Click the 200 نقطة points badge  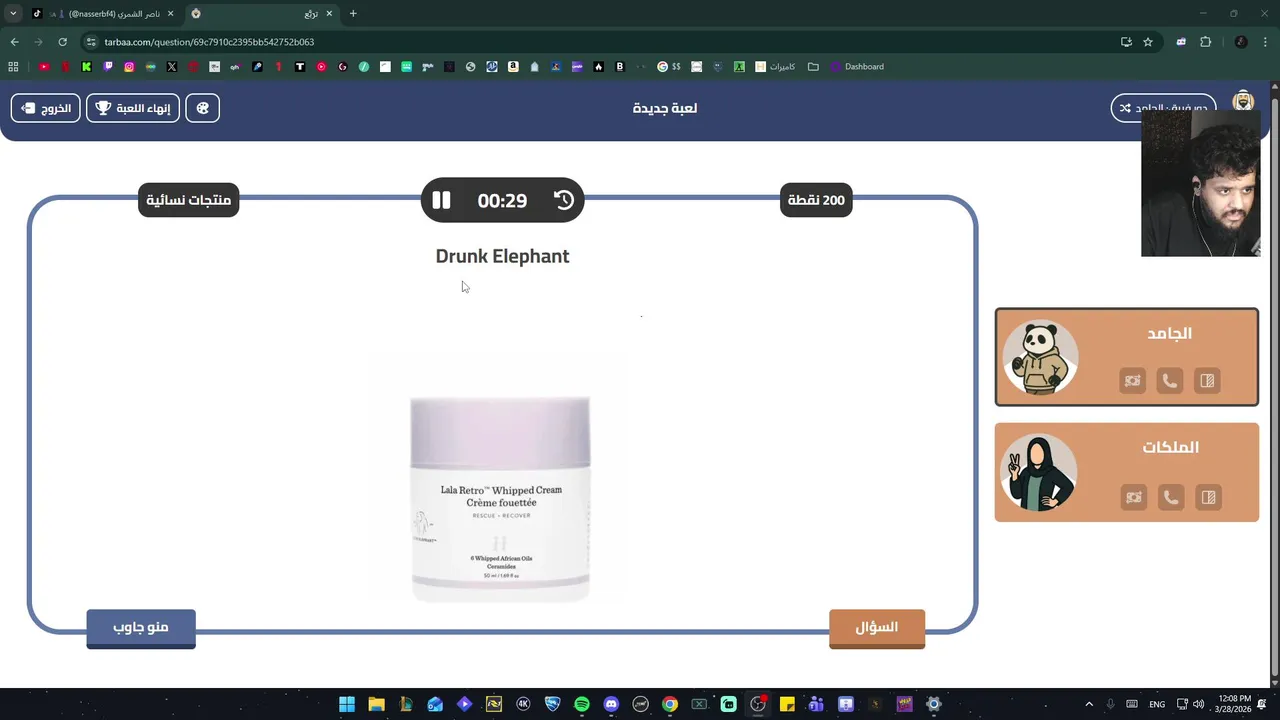[x=816, y=200]
